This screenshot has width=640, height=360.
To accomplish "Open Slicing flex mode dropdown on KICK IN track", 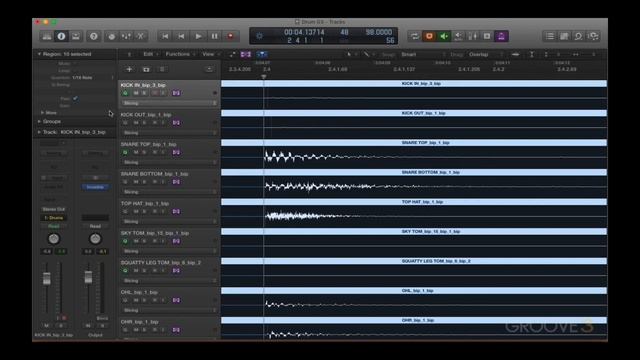I will [169, 103].
